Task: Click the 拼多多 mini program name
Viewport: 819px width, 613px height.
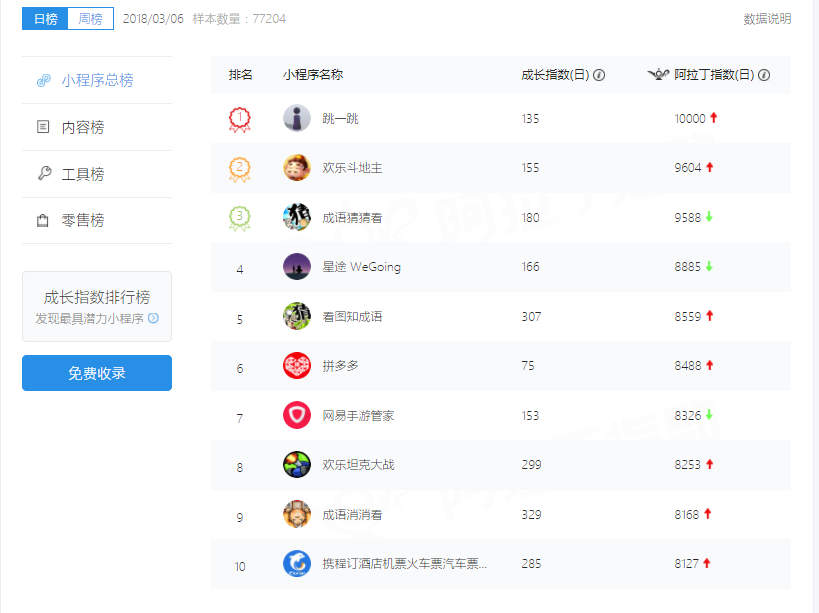Action: coord(340,366)
